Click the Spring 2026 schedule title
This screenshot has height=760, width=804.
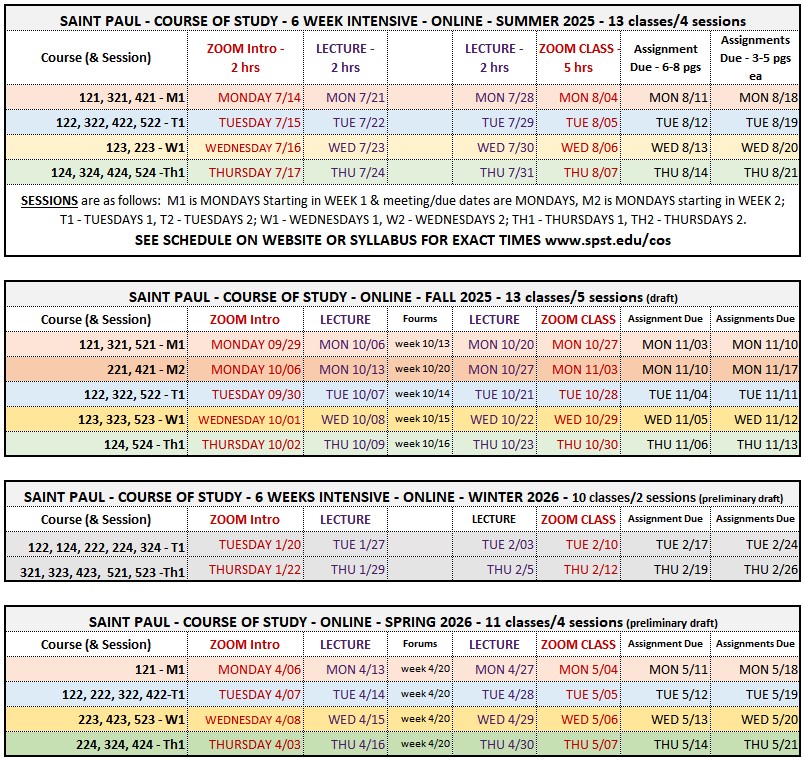[x=403, y=622]
